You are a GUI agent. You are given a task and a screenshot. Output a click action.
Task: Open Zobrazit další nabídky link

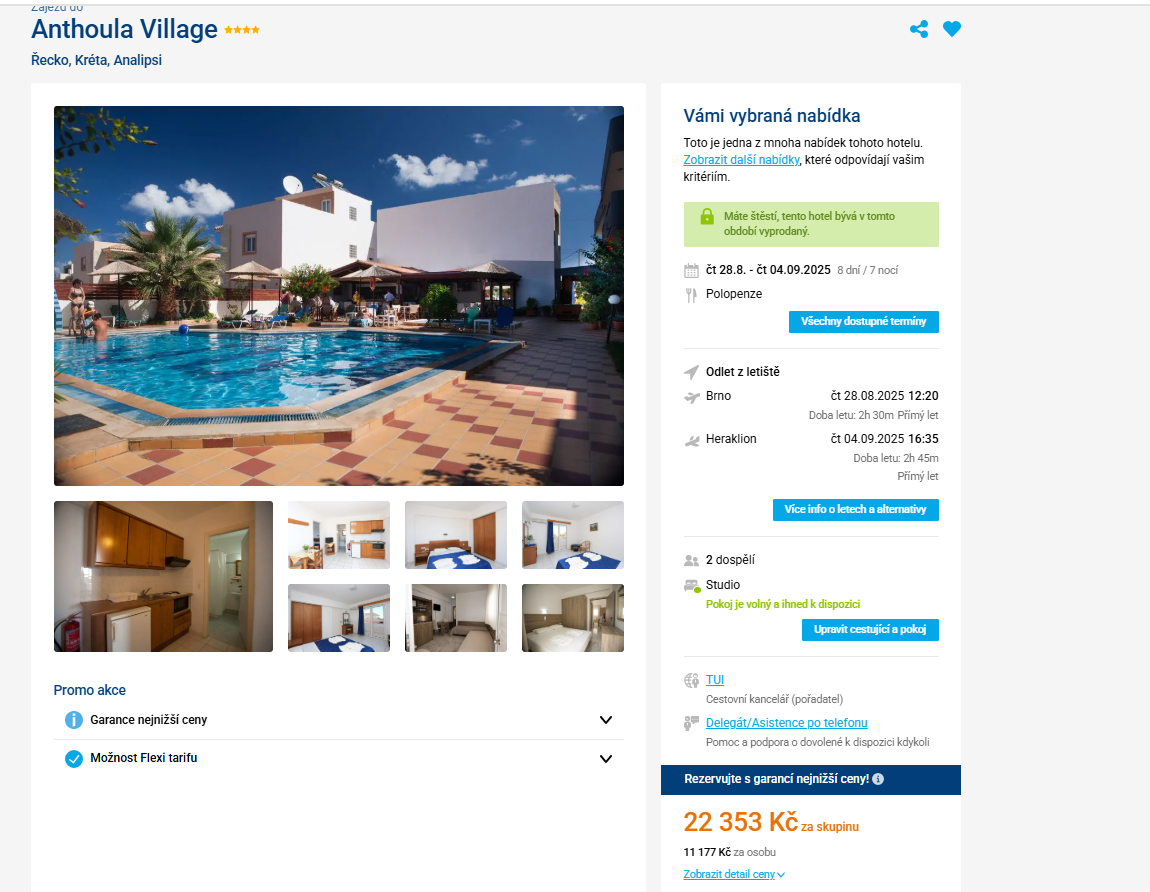click(x=741, y=160)
